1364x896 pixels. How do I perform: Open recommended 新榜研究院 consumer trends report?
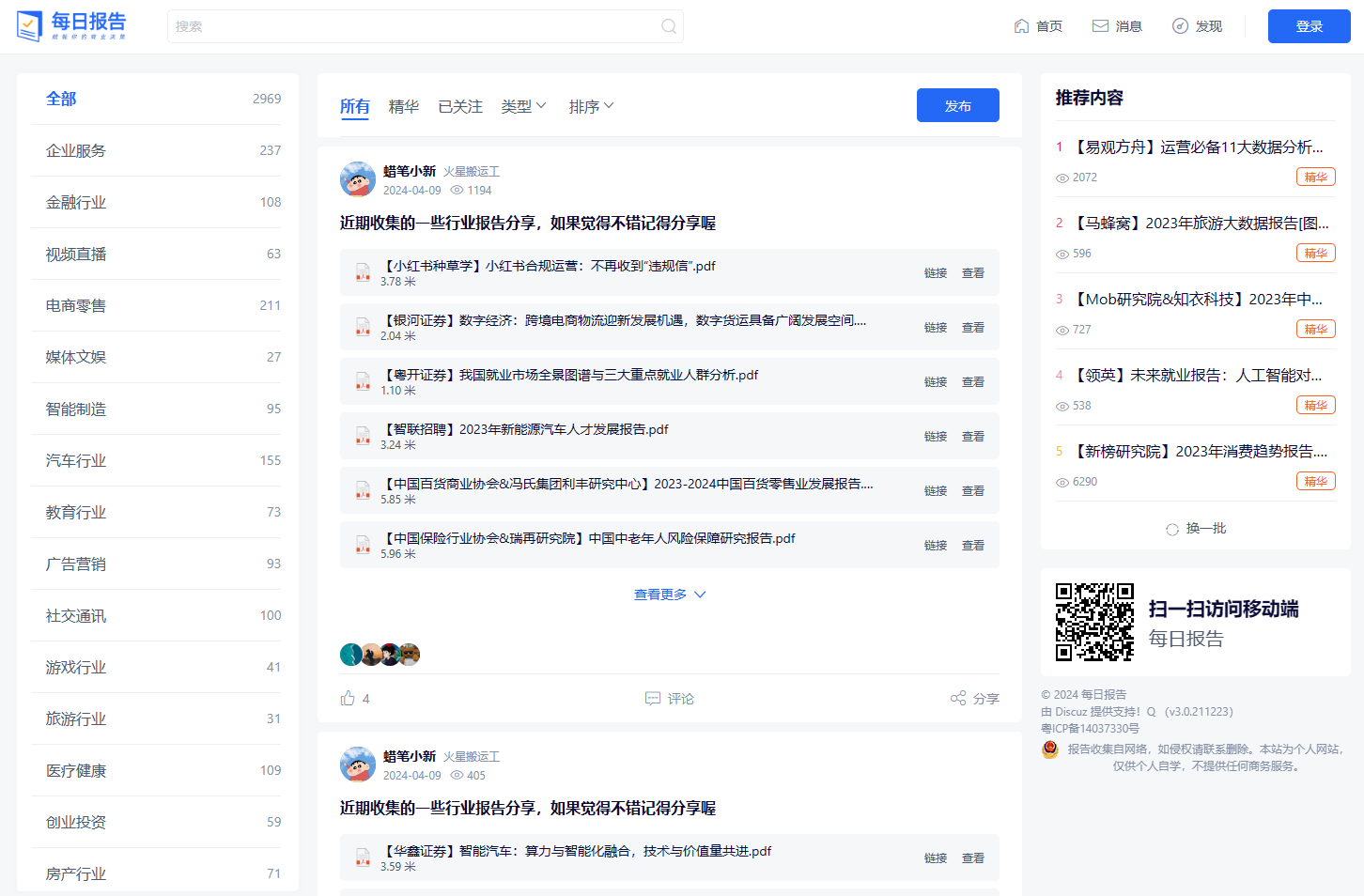point(1201,452)
